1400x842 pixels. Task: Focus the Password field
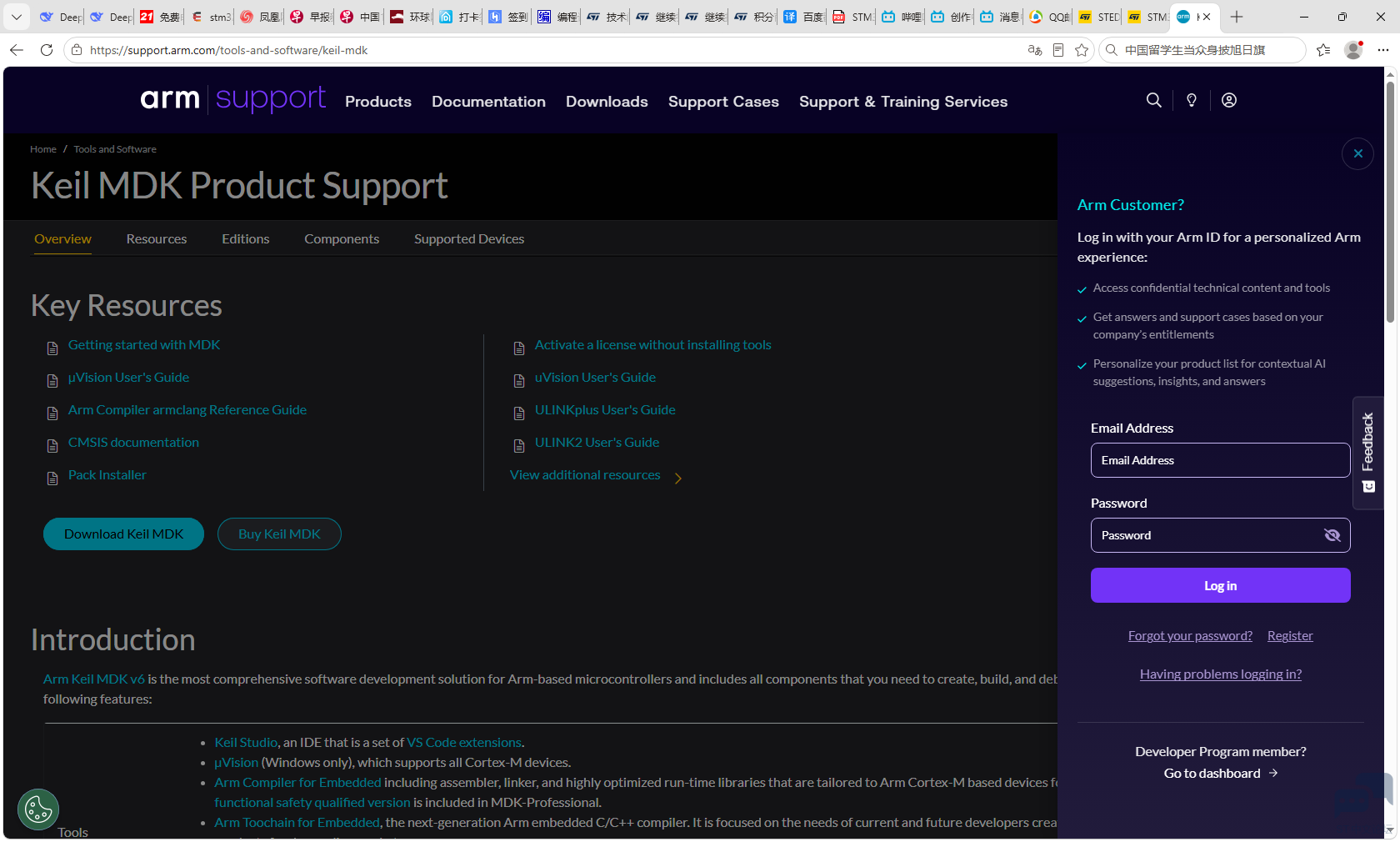pyautogui.click(x=1220, y=535)
